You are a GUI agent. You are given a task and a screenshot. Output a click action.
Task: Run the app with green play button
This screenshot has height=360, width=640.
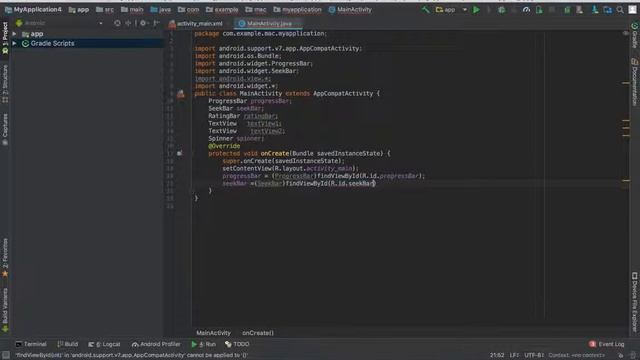click(x=476, y=9)
